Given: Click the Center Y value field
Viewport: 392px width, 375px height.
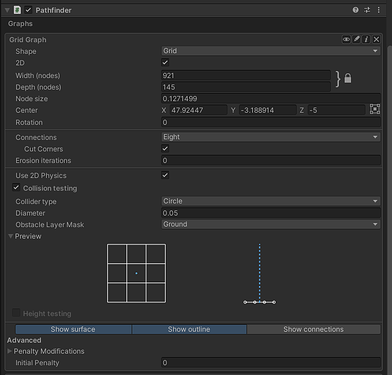Looking at the screenshot, I should pyautogui.click(x=268, y=110).
